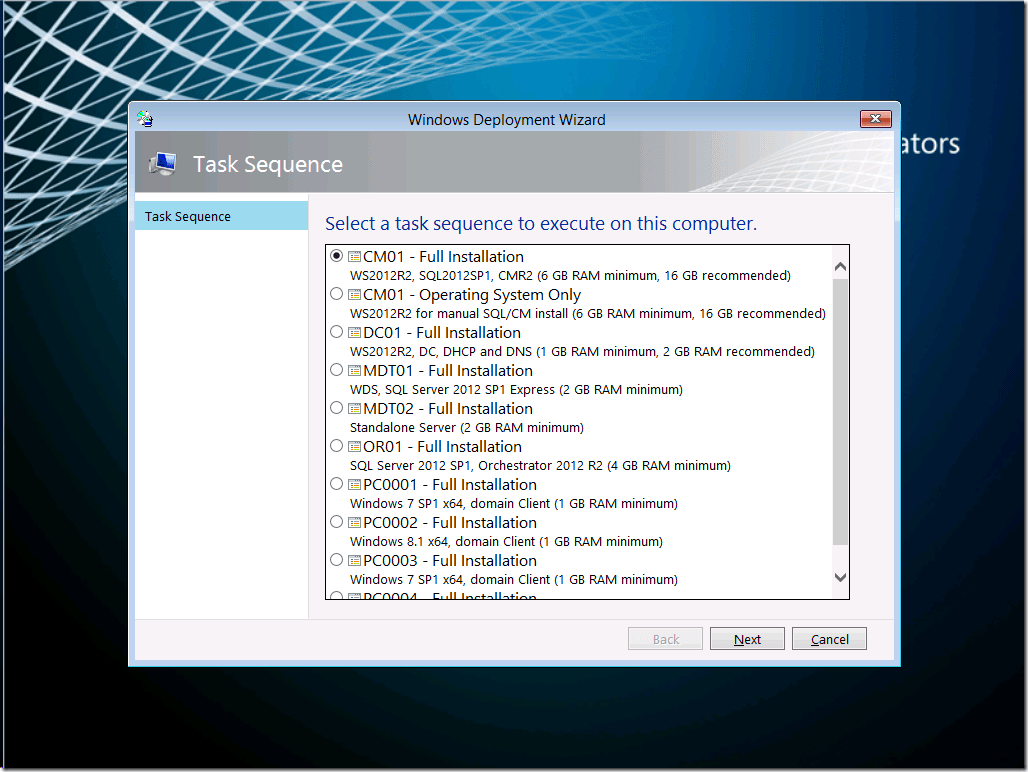This screenshot has width=1028, height=772.
Task: Choose OR01 - Full Installation radio button
Action: click(336, 446)
